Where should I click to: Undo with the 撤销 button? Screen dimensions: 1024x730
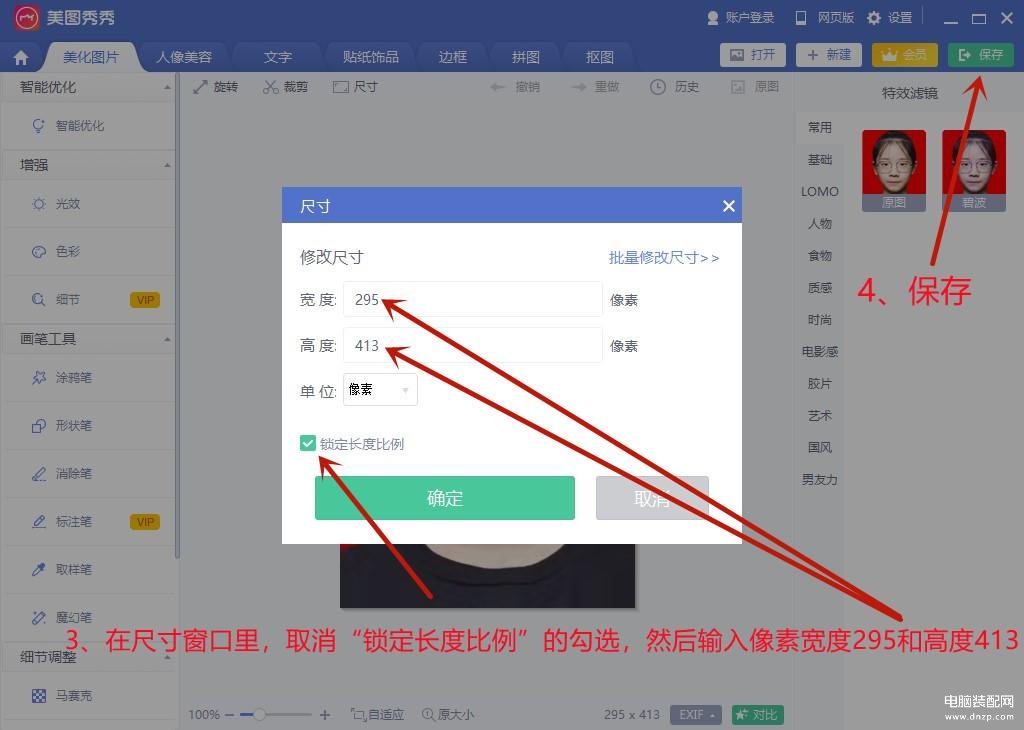click(515, 87)
